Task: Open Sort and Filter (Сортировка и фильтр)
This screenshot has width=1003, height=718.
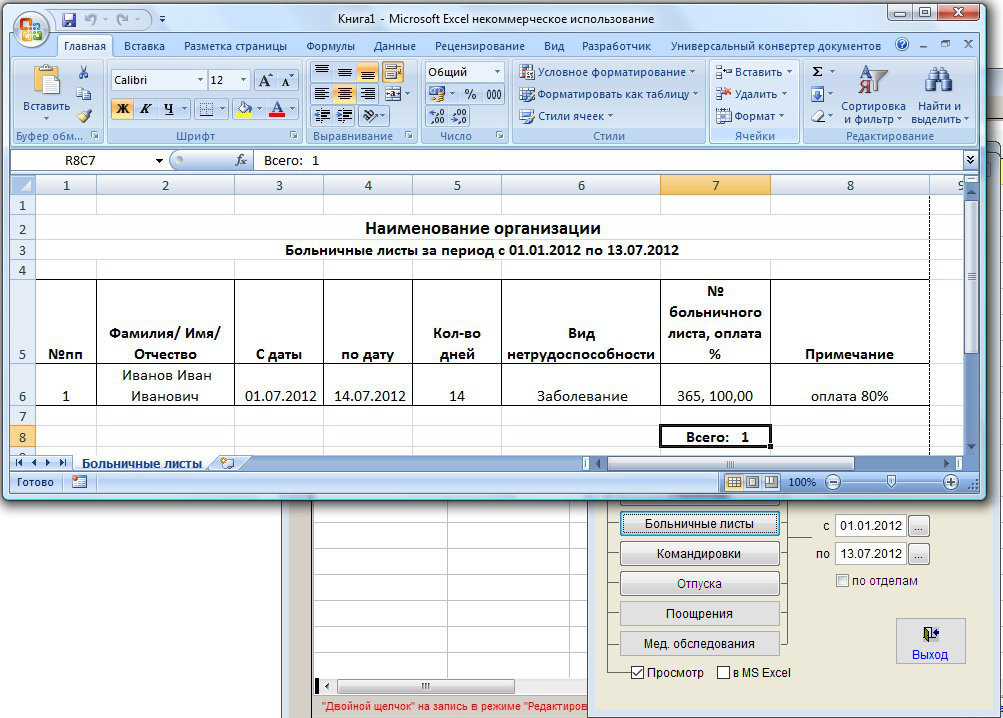Action: click(873, 95)
